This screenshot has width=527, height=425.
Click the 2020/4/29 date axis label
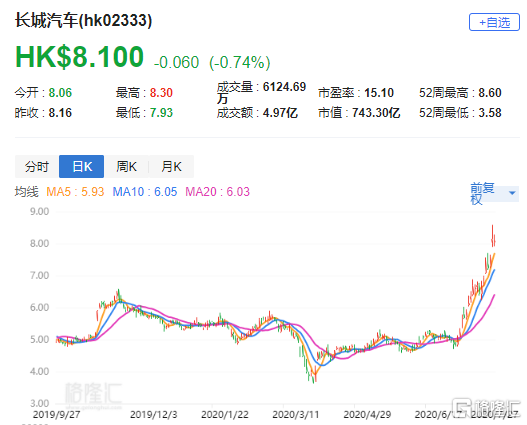(x=367, y=414)
